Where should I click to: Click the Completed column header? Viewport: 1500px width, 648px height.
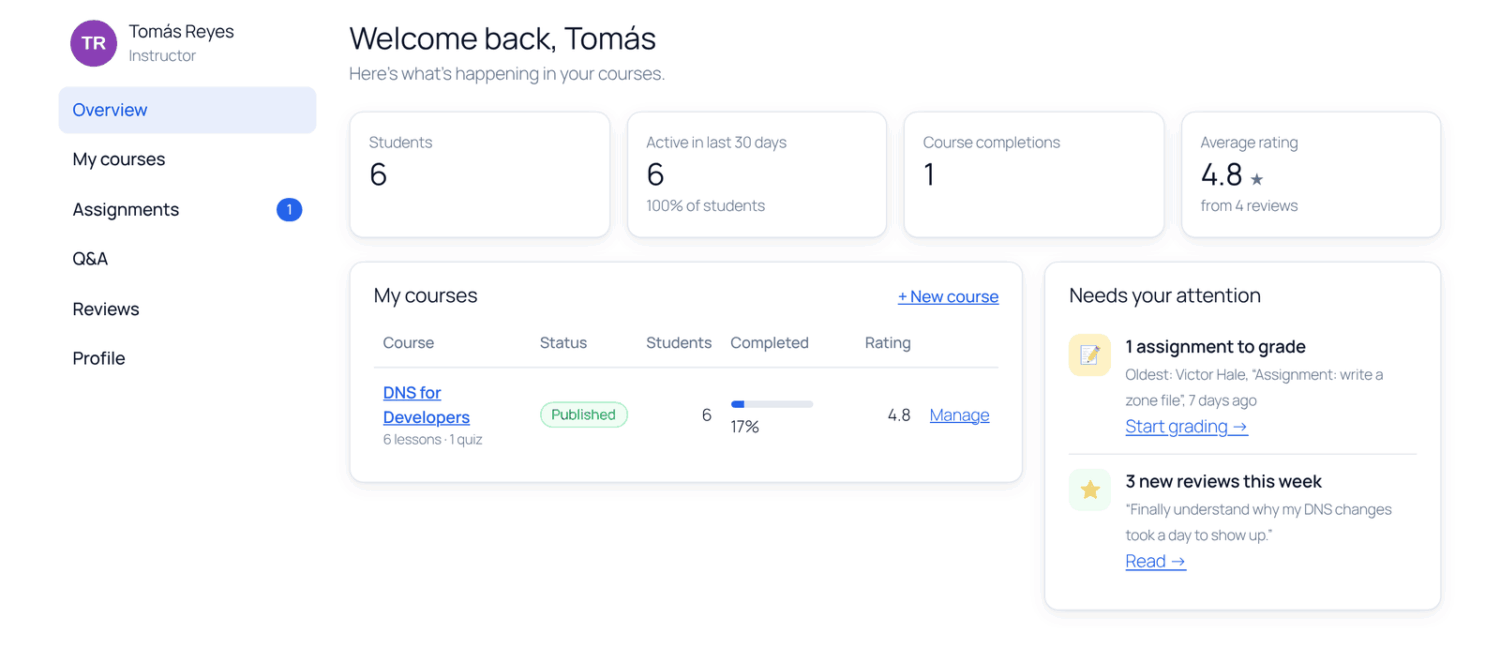pyautogui.click(x=769, y=342)
